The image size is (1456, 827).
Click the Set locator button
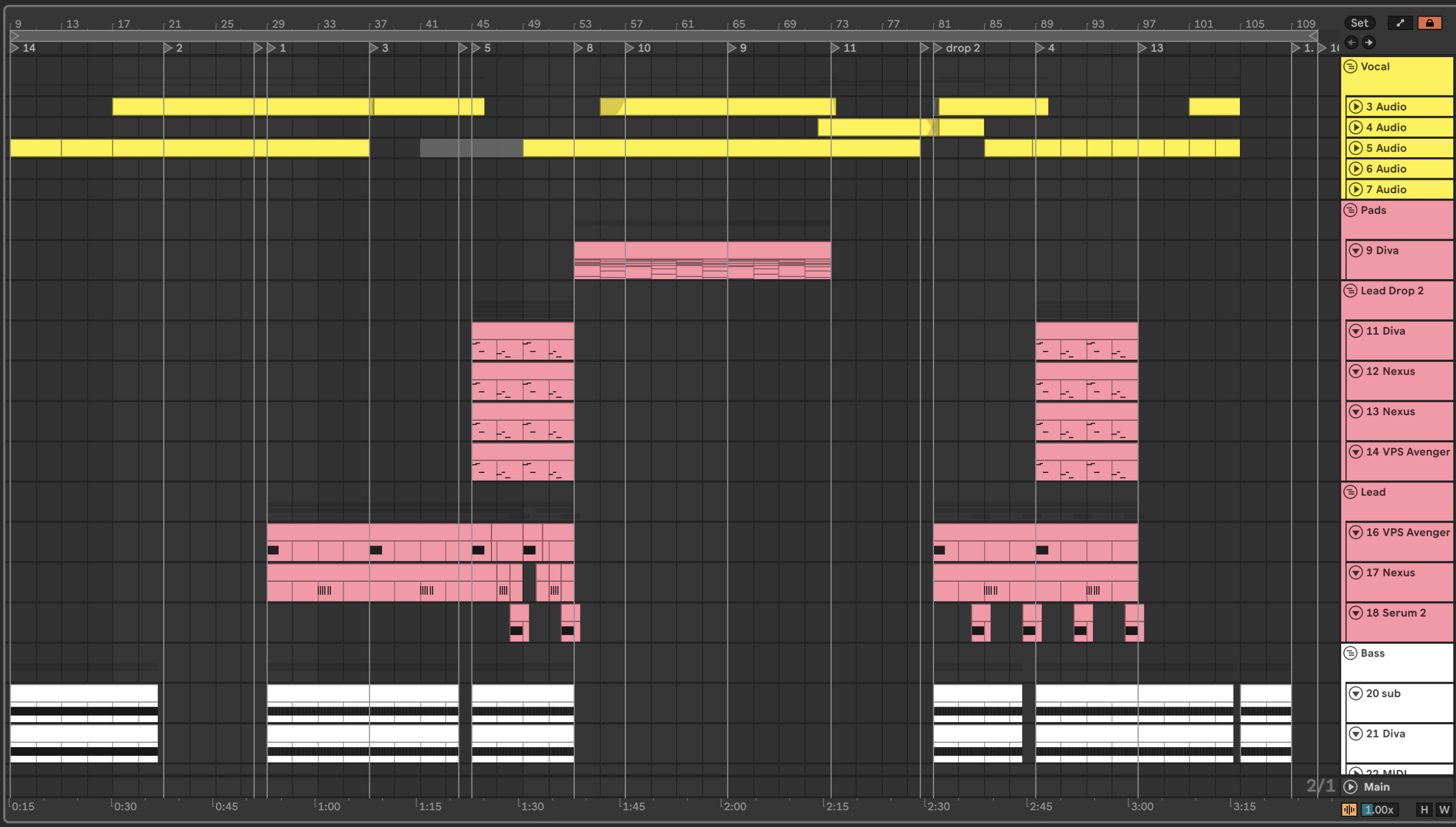point(1359,23)
